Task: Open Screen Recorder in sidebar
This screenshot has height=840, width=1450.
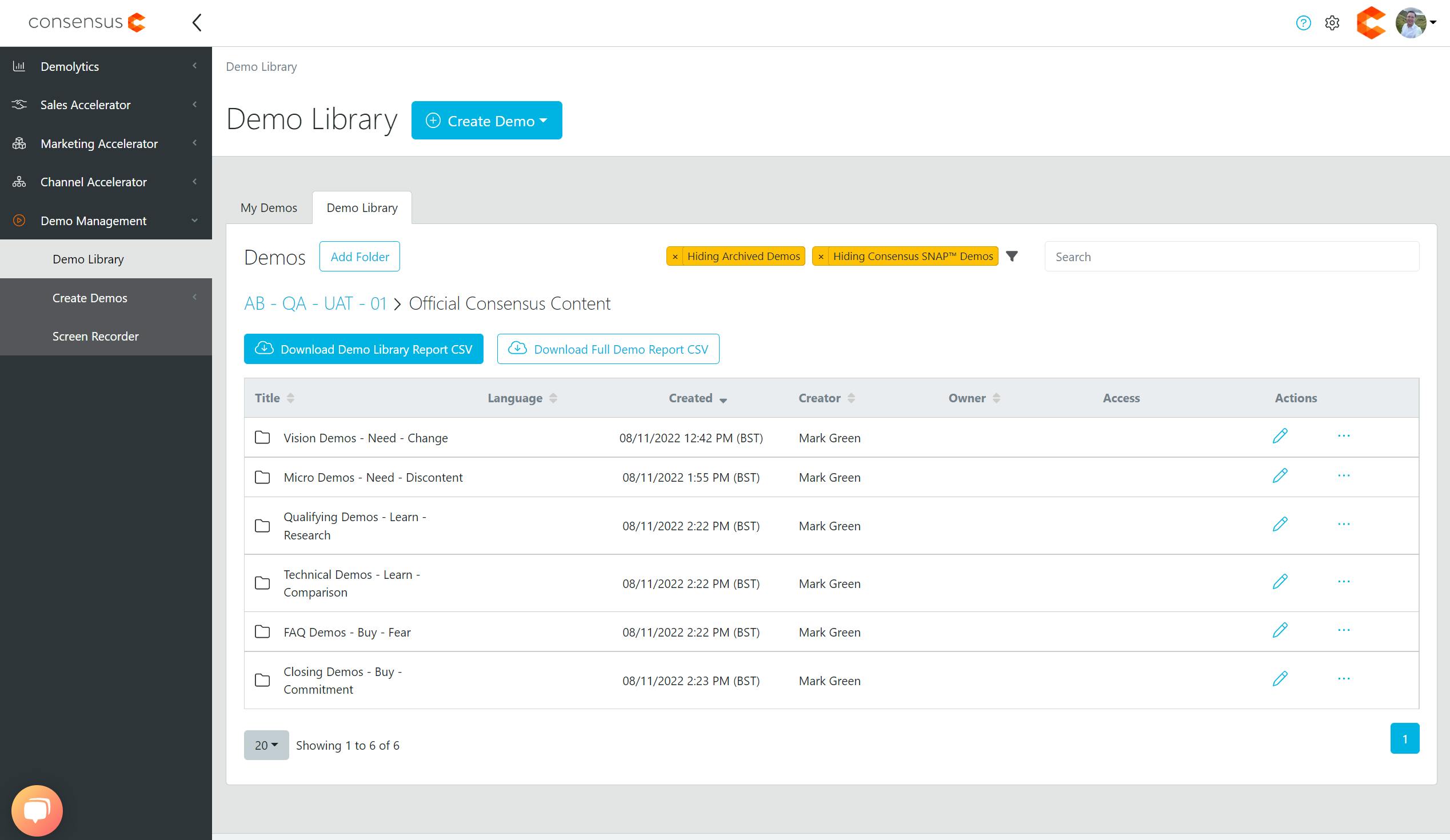Action: click(95, 336)
